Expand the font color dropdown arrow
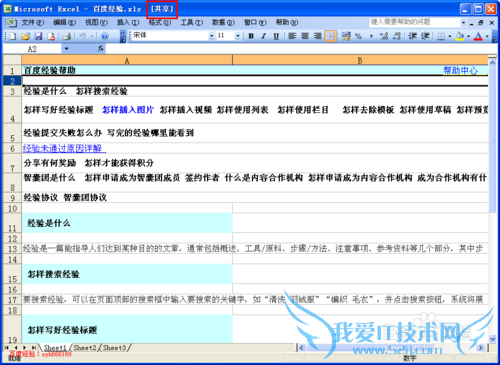This screenshot has height=365, width=500. pos(487,36)
